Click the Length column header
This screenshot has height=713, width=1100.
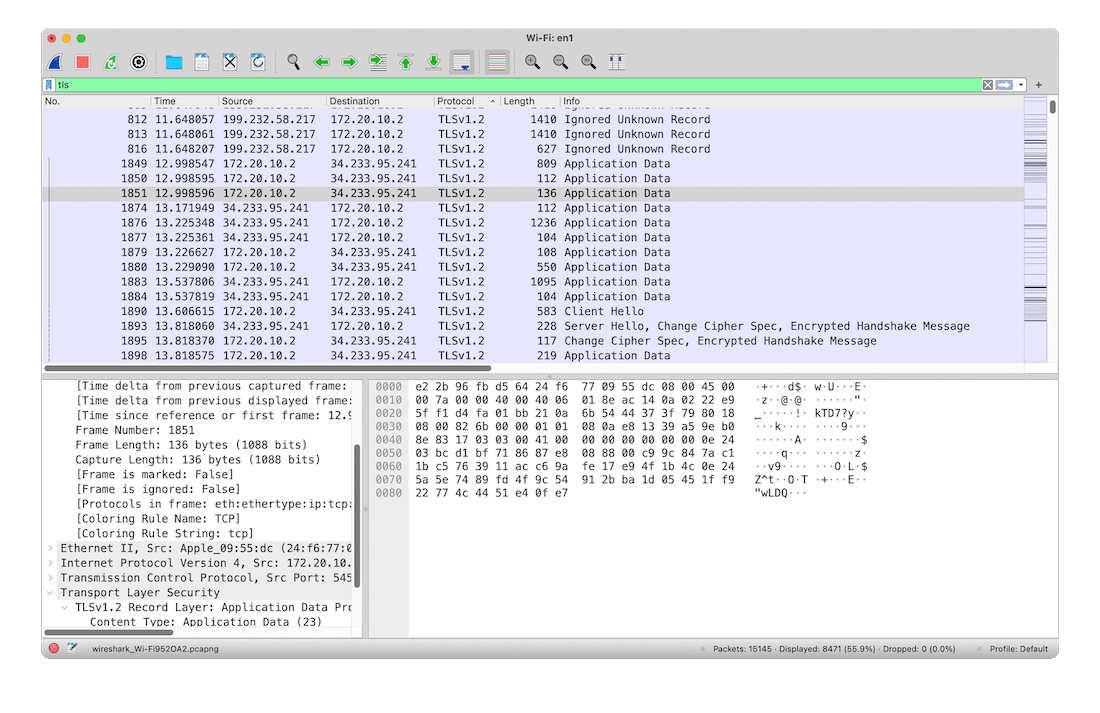pos(520,101)
